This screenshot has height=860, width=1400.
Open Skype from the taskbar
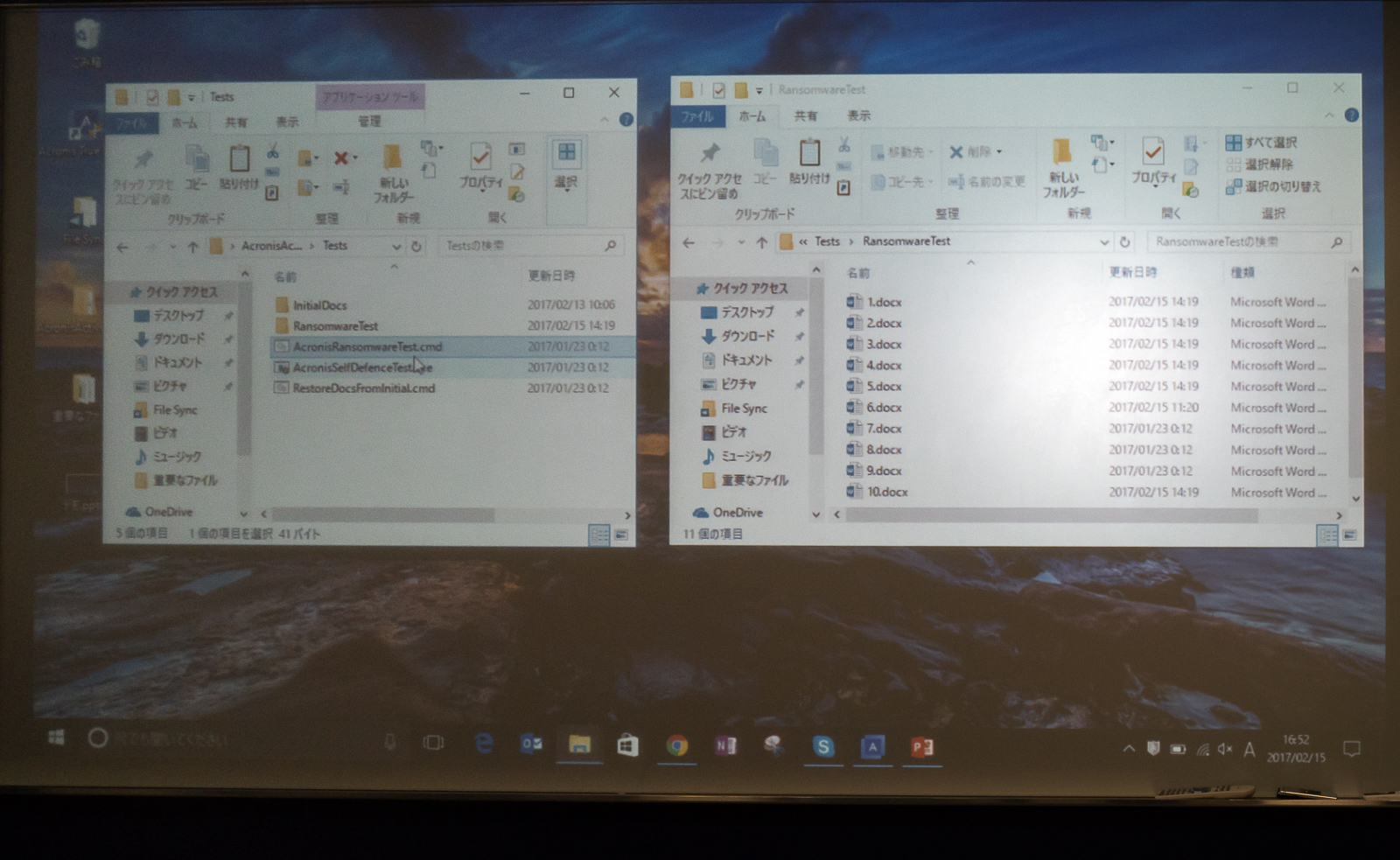tap(822, 746)
